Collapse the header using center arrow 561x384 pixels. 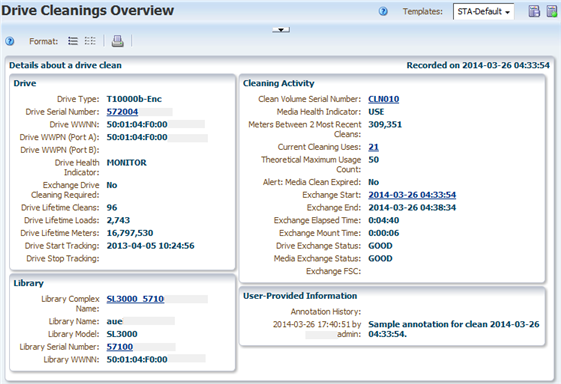point(281,30)
